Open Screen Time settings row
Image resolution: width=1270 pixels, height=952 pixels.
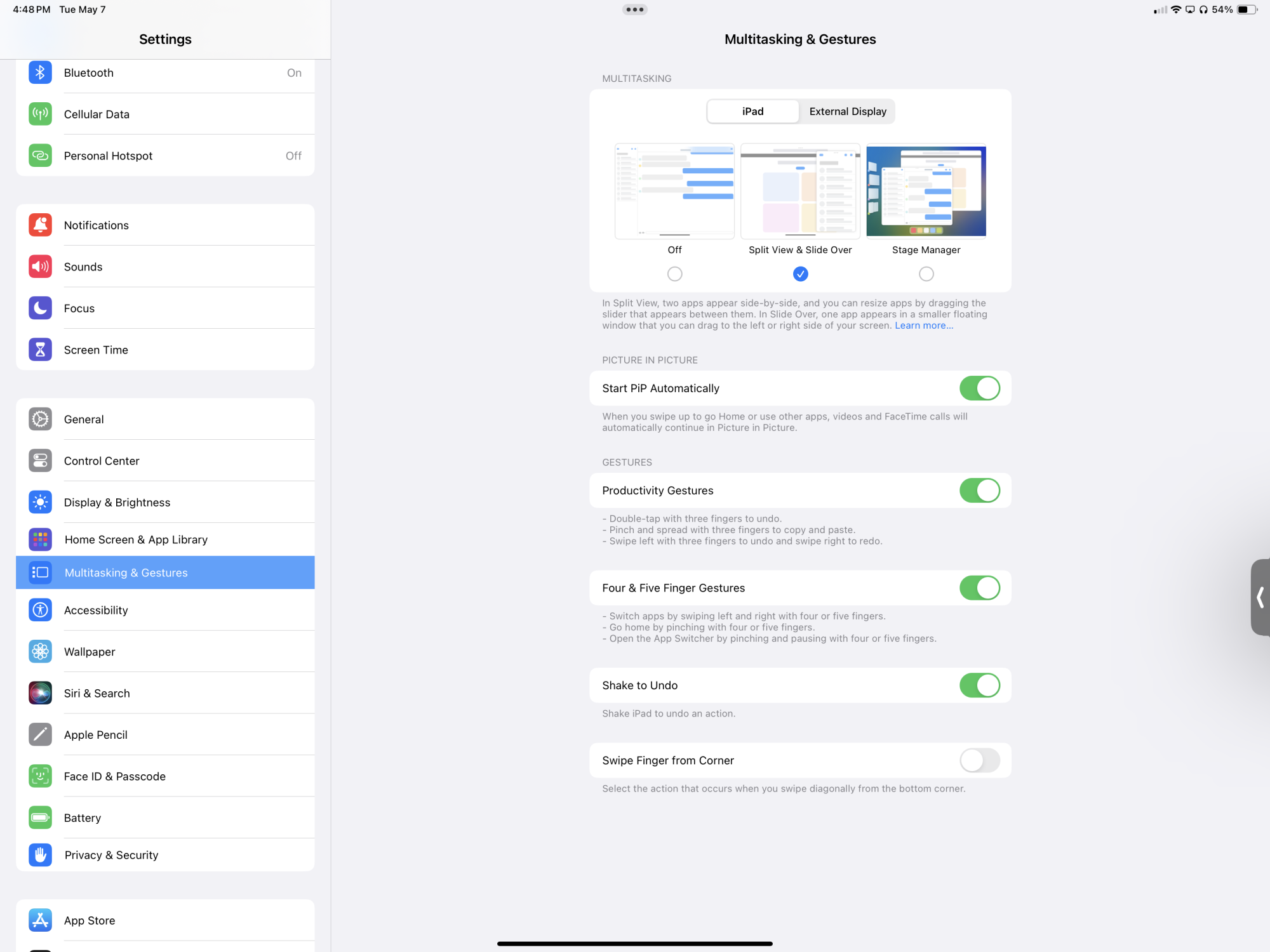pyautogui.click(x=165, y=350)
